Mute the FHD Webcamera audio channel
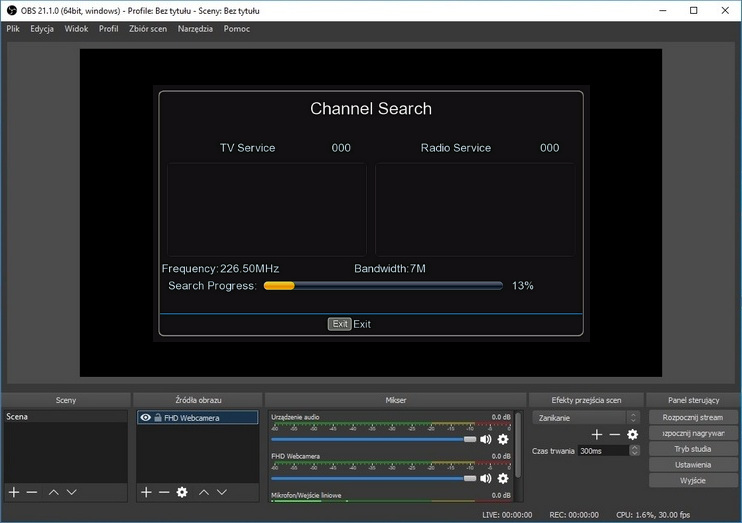This screenshot has width=742, height=523. 486,478
